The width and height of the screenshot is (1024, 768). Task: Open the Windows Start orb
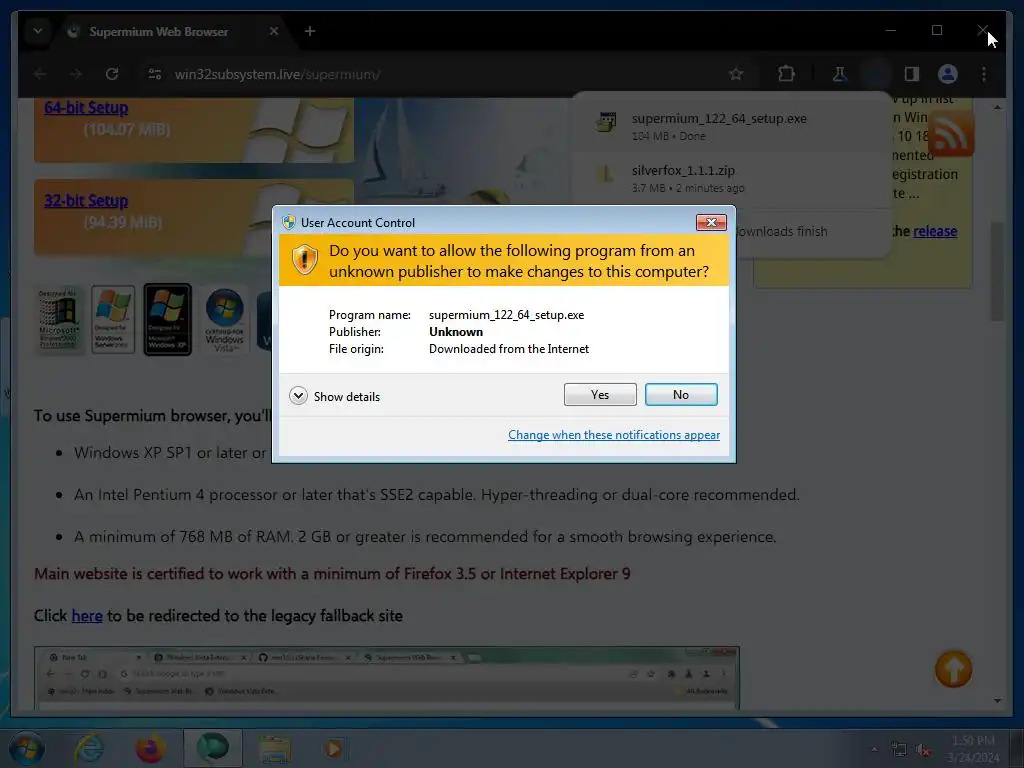coord(25,748)
